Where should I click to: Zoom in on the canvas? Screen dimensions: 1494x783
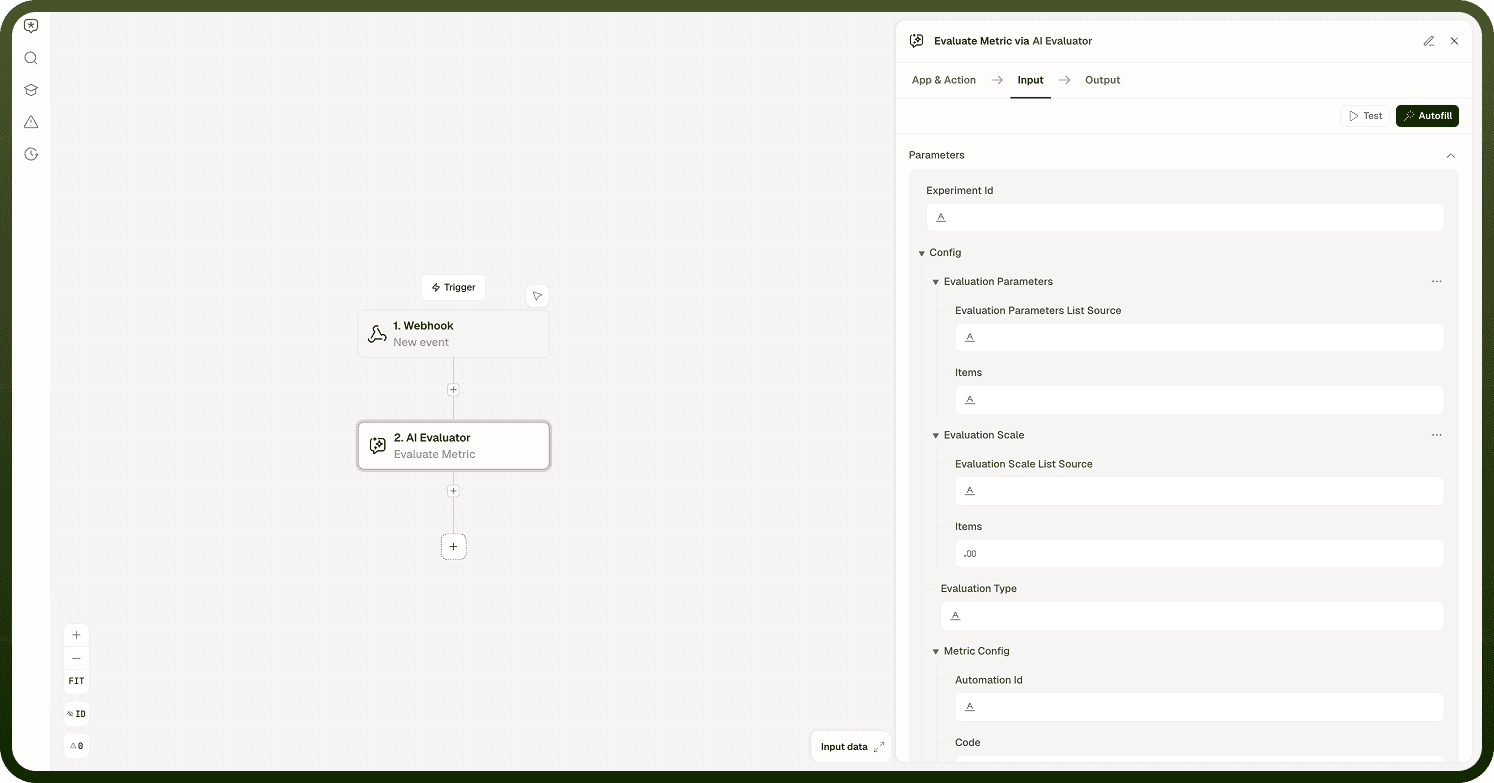[76, 635]
